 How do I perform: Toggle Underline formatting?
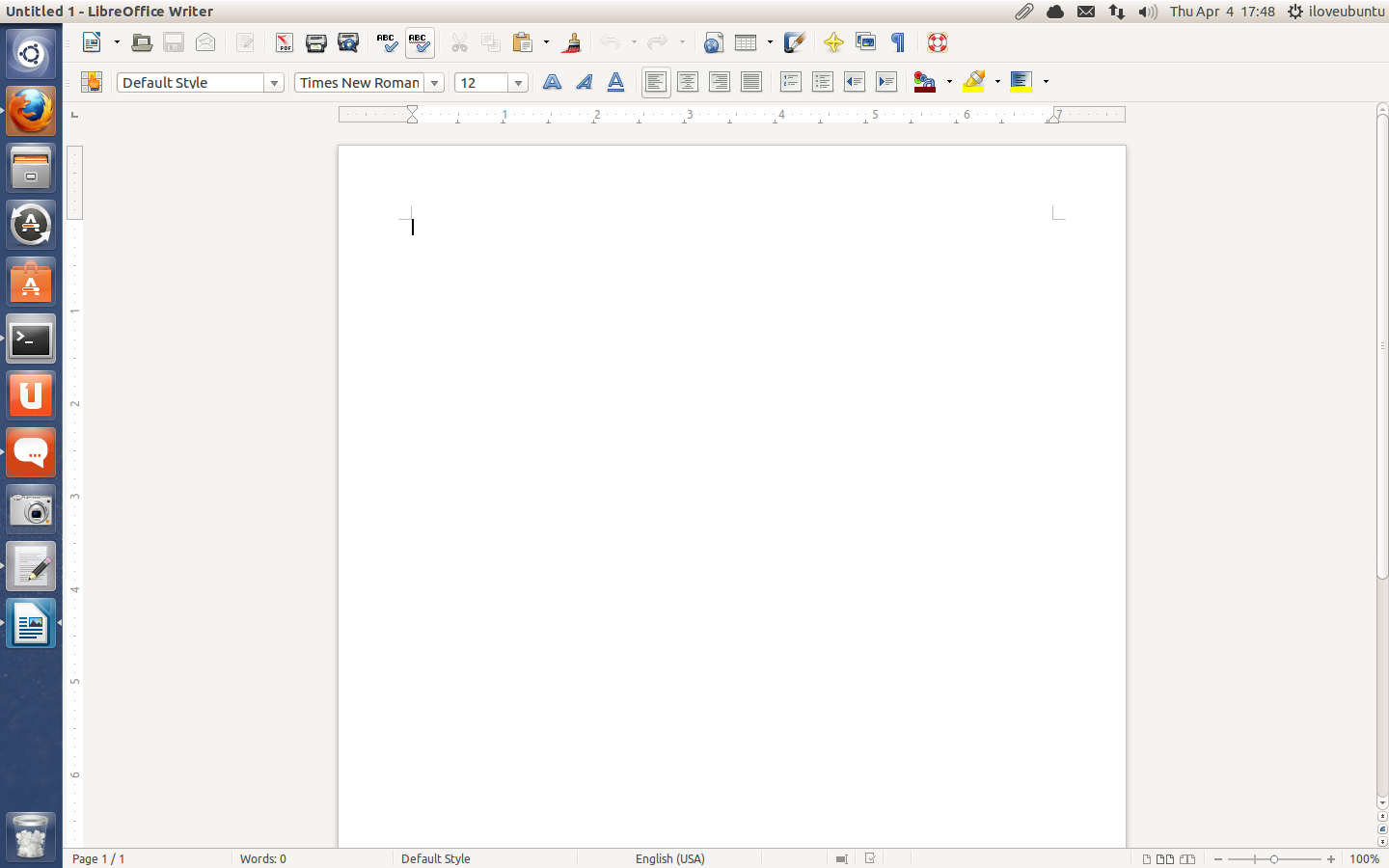pyautogui.click(x=615, y=82)
